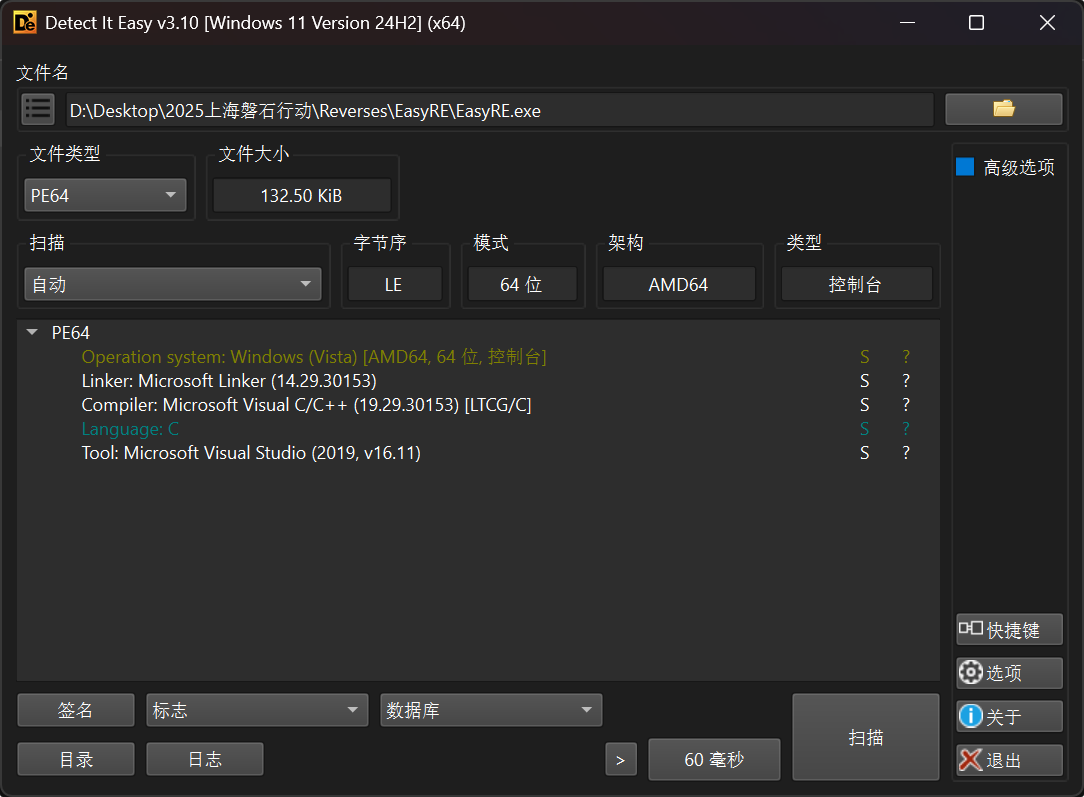Open the 目录 button
The image size is (1084, 797).
tap(75, 759)
